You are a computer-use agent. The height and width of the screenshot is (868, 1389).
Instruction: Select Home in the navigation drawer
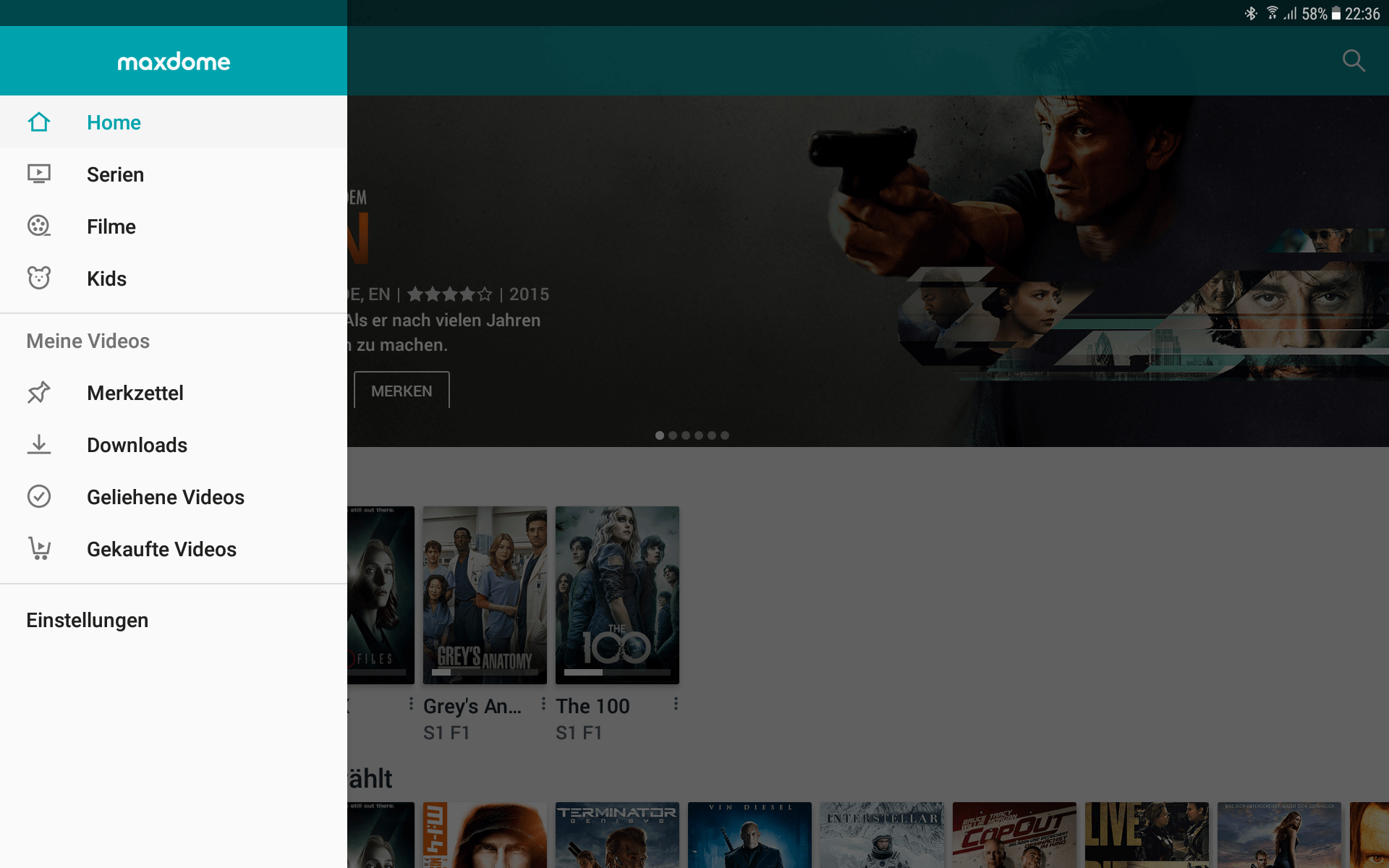174,122
